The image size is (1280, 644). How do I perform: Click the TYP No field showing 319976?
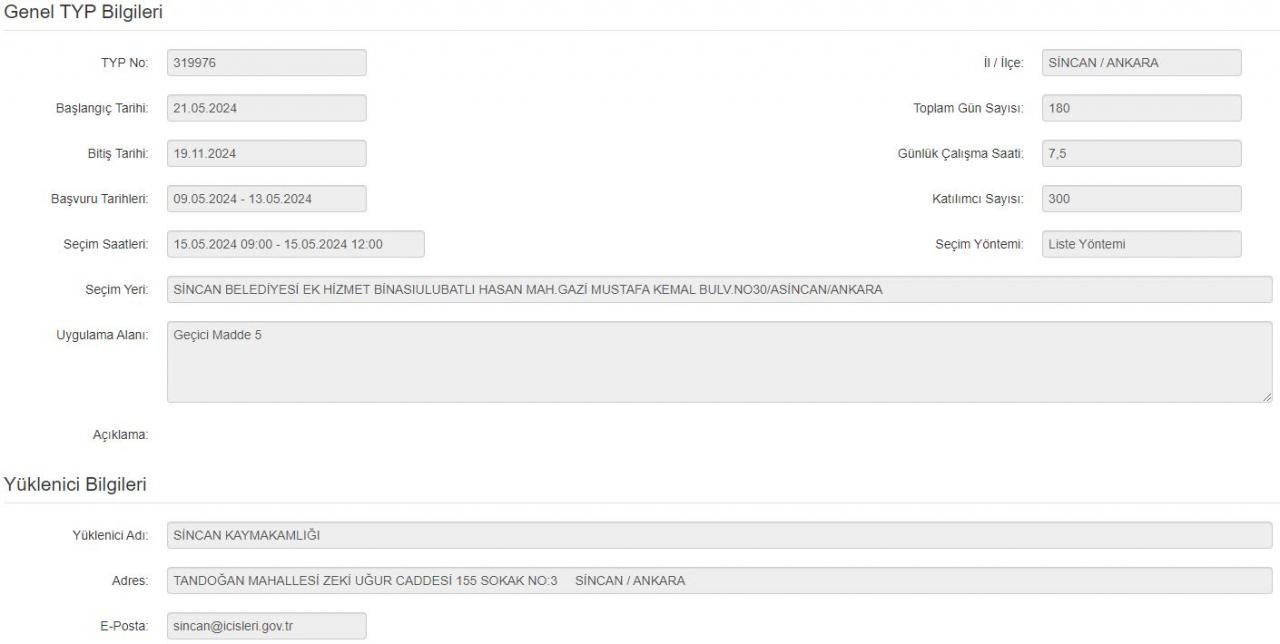click(x=266, y=63)
